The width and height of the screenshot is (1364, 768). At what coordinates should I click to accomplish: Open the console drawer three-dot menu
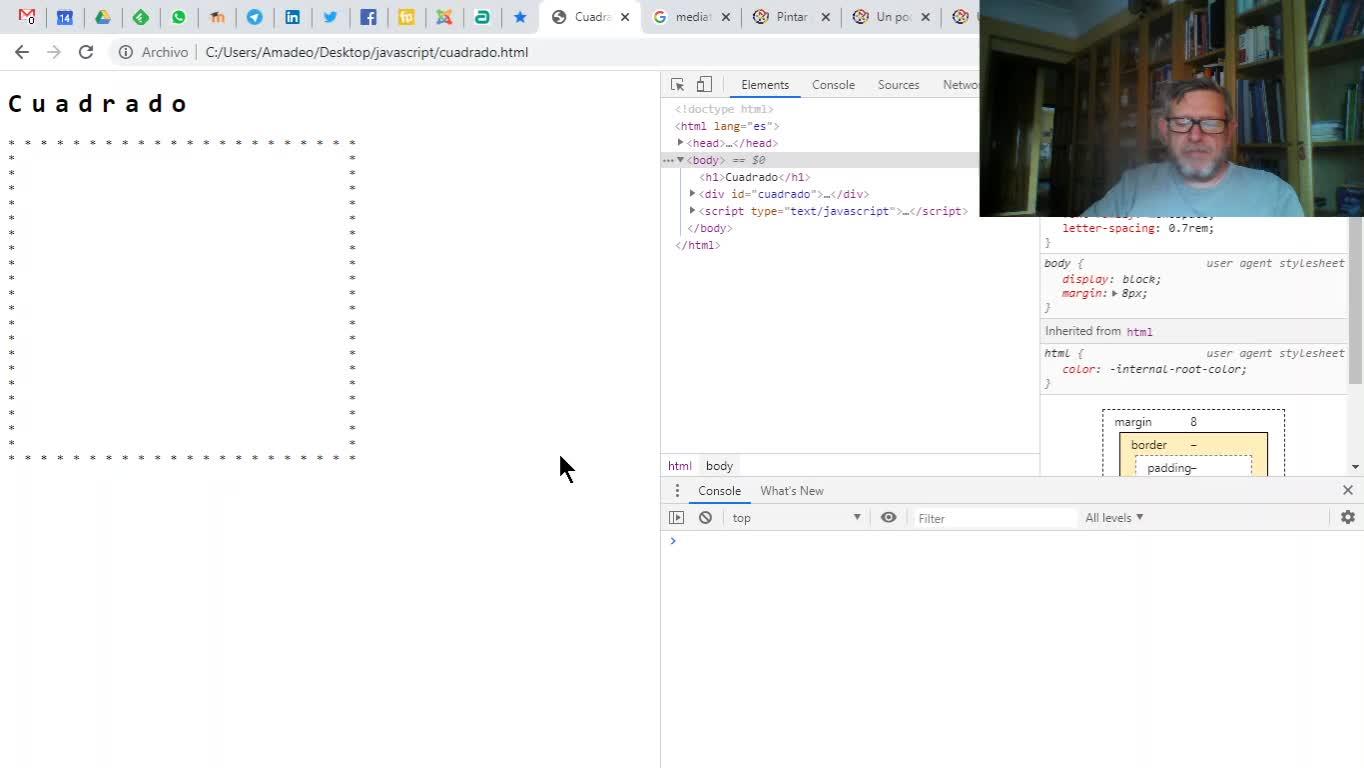click(677, 491)
